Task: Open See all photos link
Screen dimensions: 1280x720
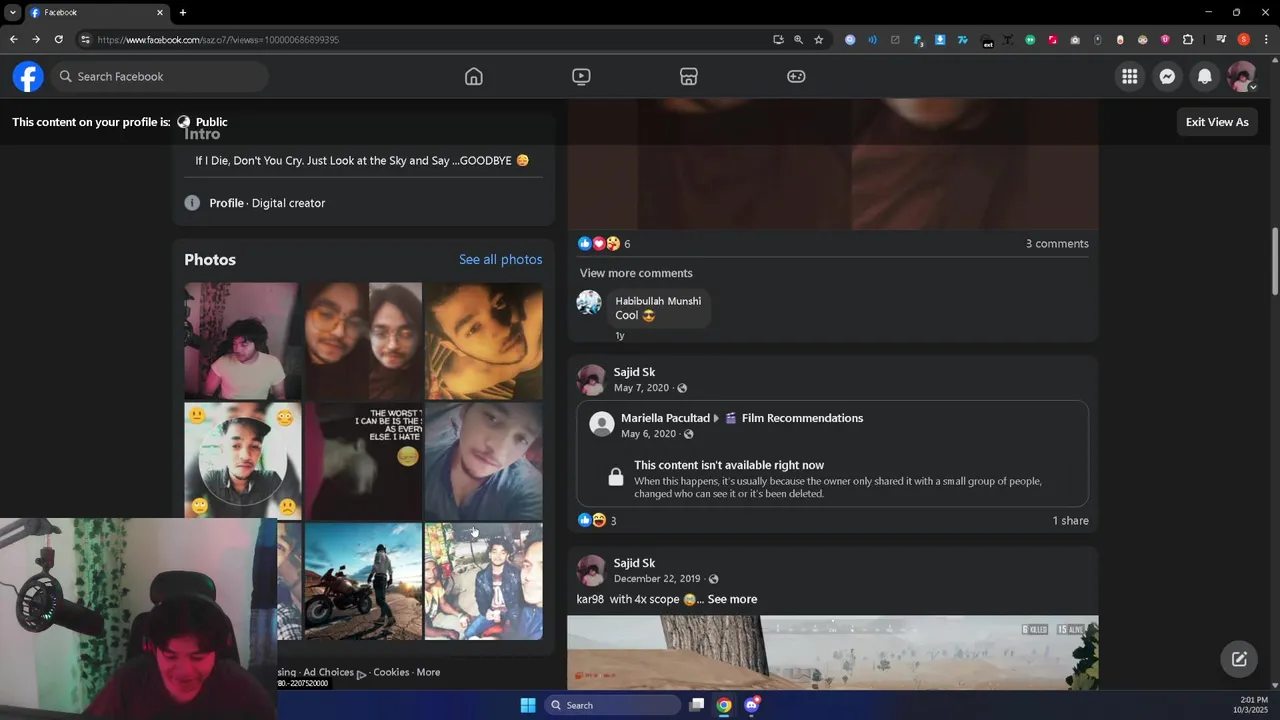Action: coord(500,259)
